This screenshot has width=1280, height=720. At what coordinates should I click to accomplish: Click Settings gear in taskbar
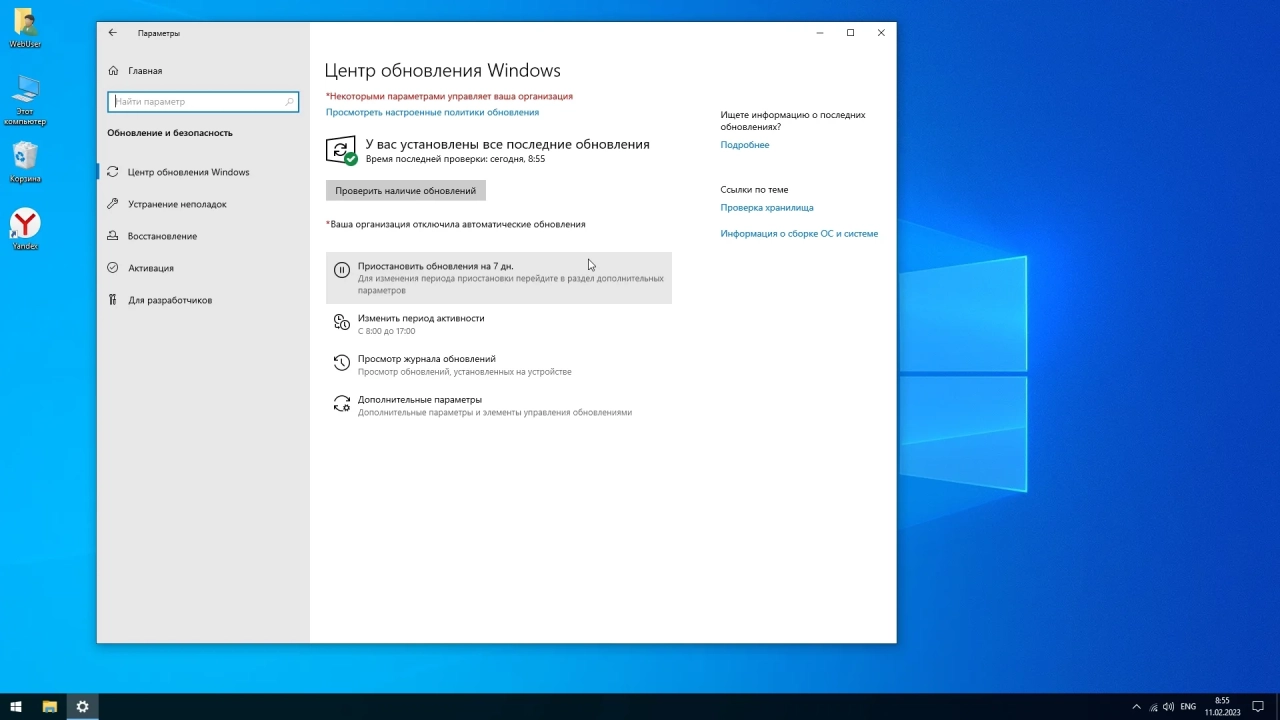click(x=82, y=706)
